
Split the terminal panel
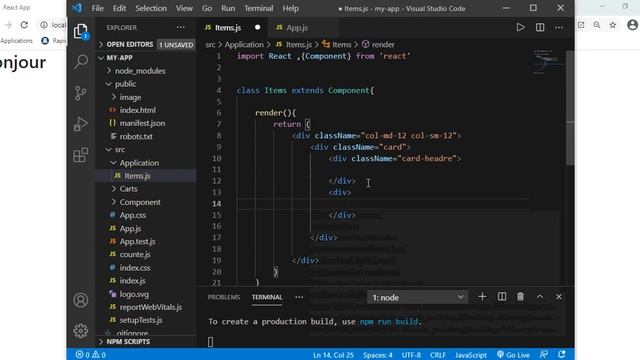click(502, 297)
